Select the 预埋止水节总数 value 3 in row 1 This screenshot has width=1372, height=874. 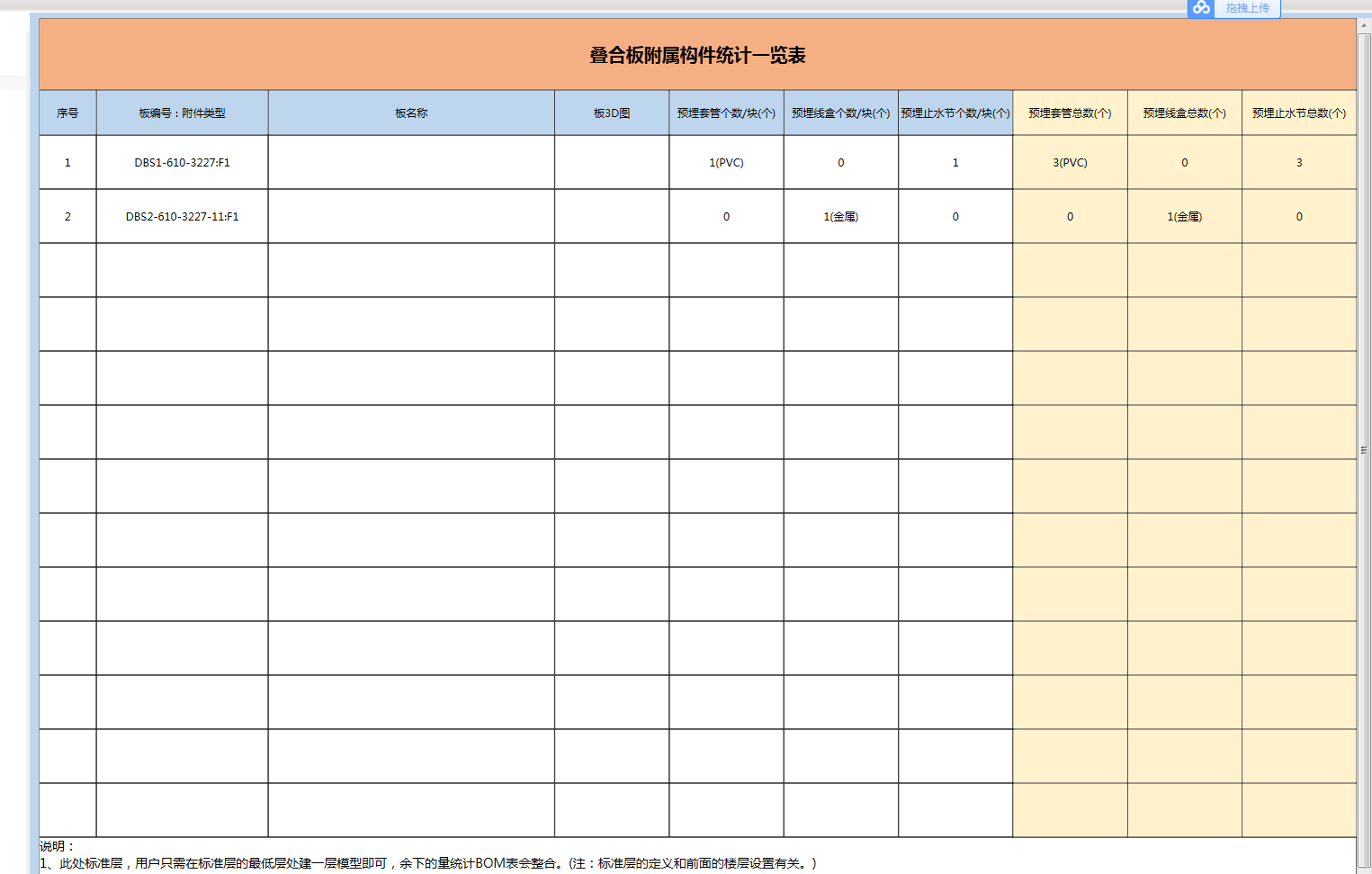[1299, 162]
